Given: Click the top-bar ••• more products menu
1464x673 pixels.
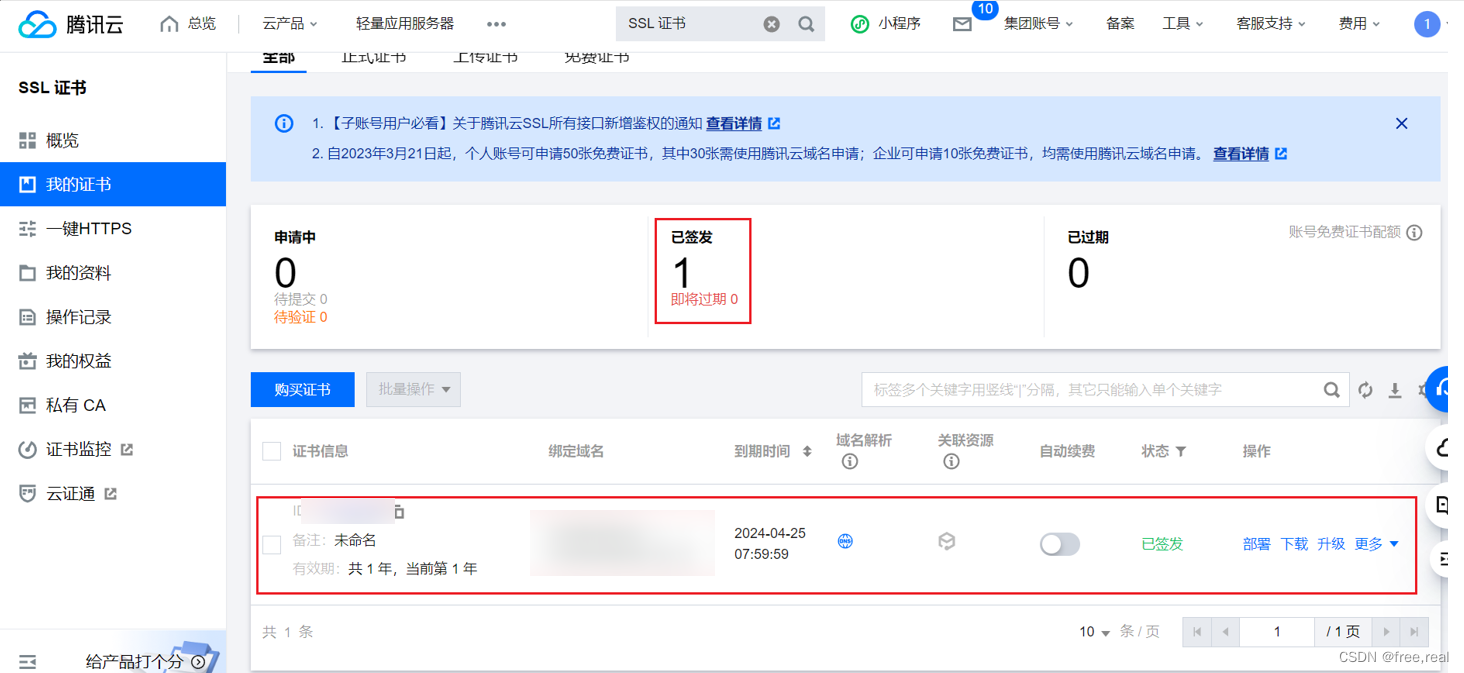Looking at the screenshot, I should (496, 23).
